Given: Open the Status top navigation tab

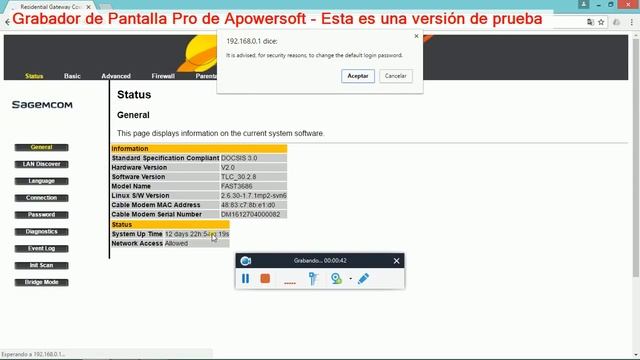Looking at the screenshot, I should pyautogui.click(x=34, y=76).
